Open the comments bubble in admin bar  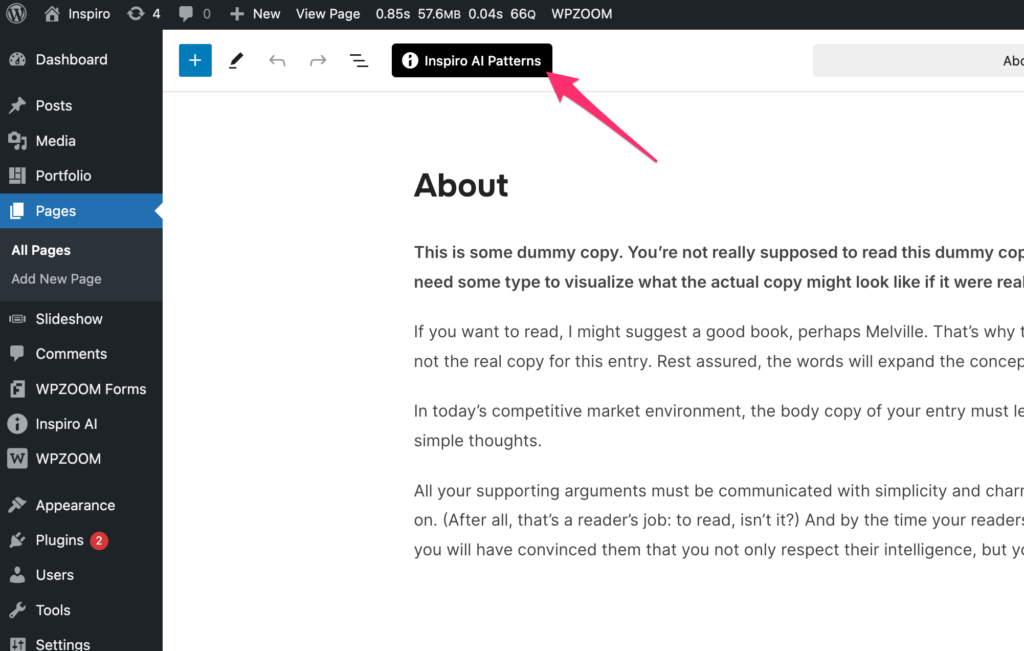195,14
